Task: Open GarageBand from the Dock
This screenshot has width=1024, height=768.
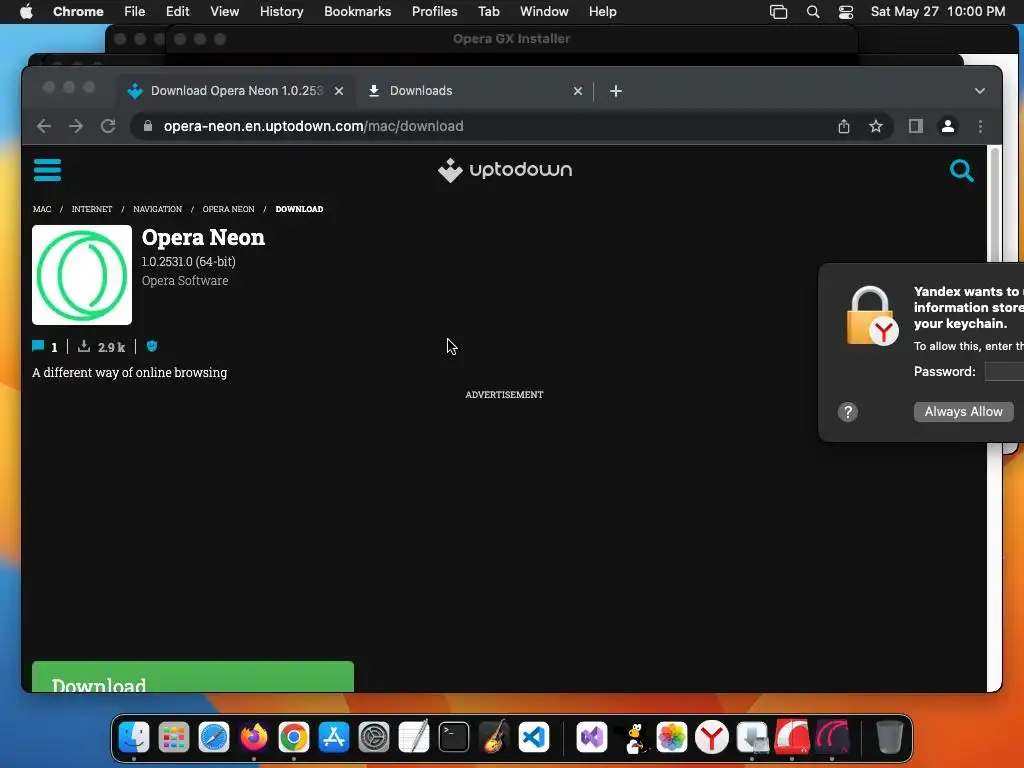Action: pyautogui.click(x=494, y=737)
